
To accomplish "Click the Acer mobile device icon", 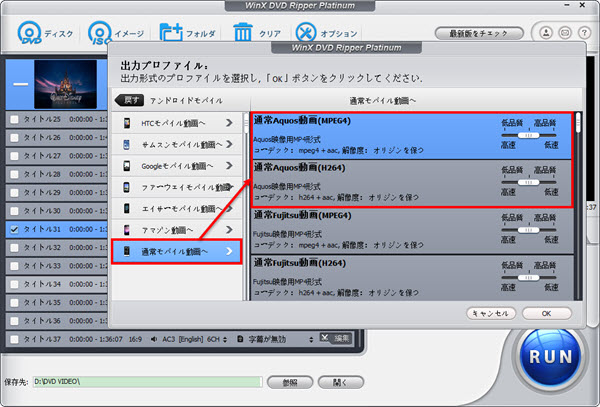I will (x=127, y=209).
